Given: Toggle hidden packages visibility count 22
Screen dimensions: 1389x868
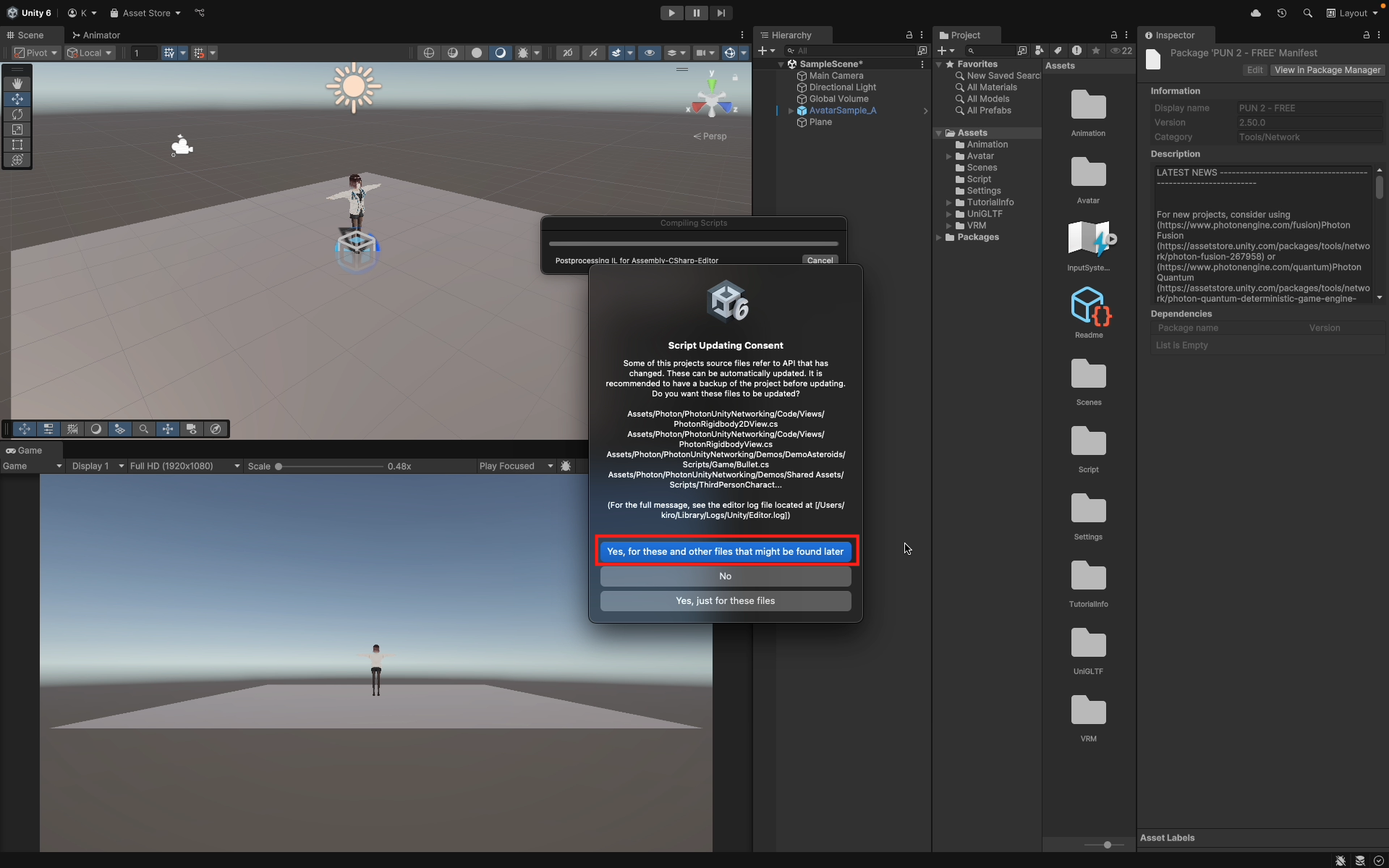Looking at the screenshot, I should (x=1121, y=51).
